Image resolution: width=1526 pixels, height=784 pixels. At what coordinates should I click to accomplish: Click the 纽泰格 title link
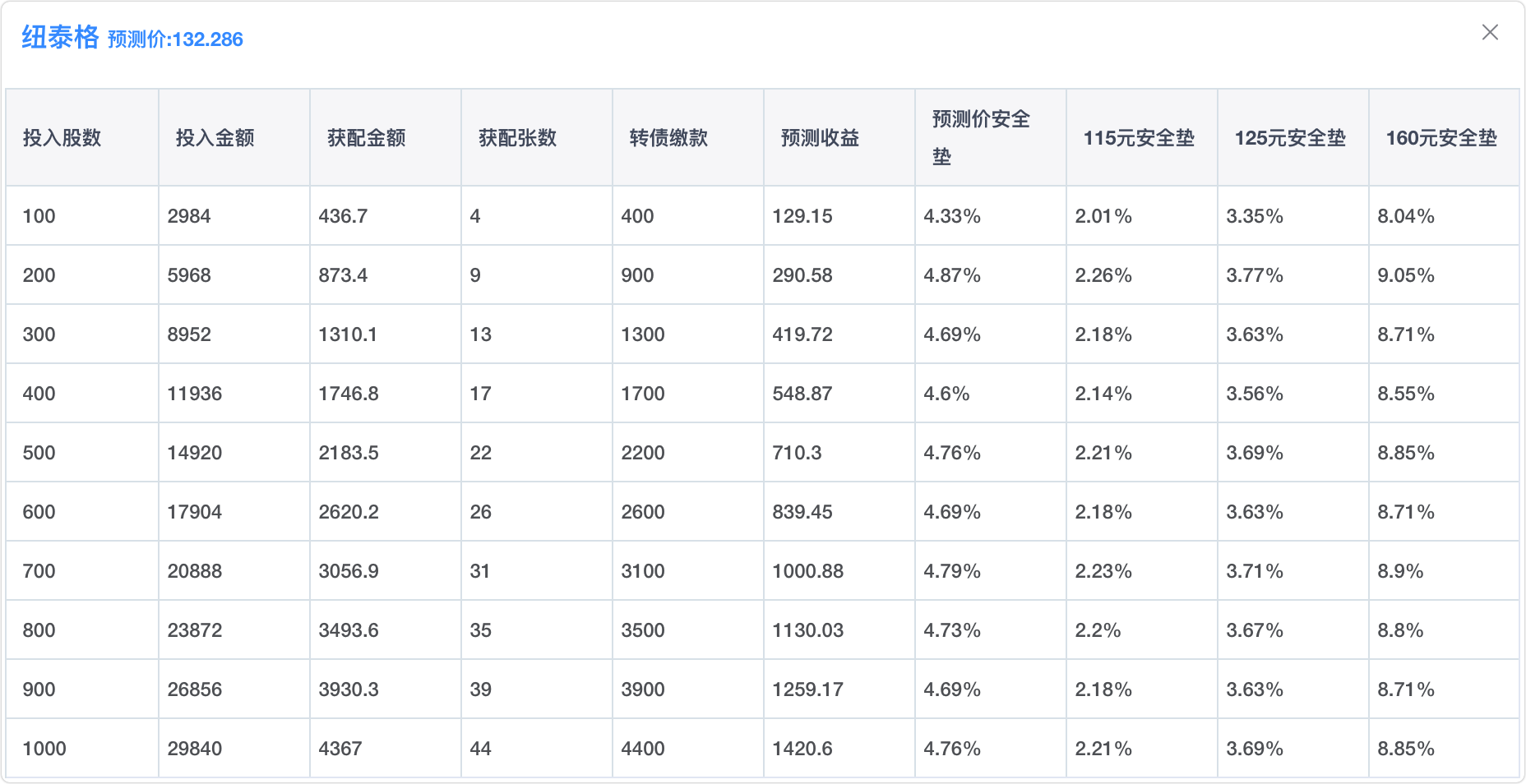coord(60,37)
